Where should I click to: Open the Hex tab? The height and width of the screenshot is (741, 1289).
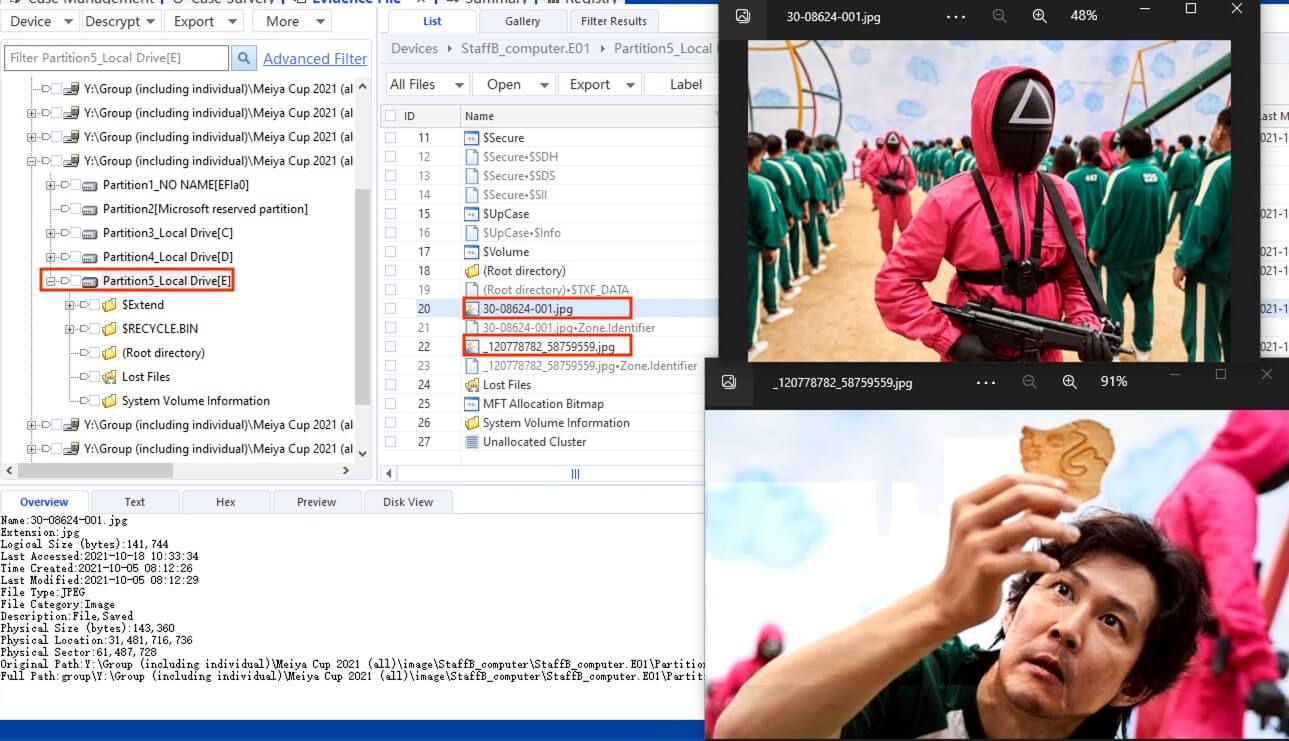point(226,502)
